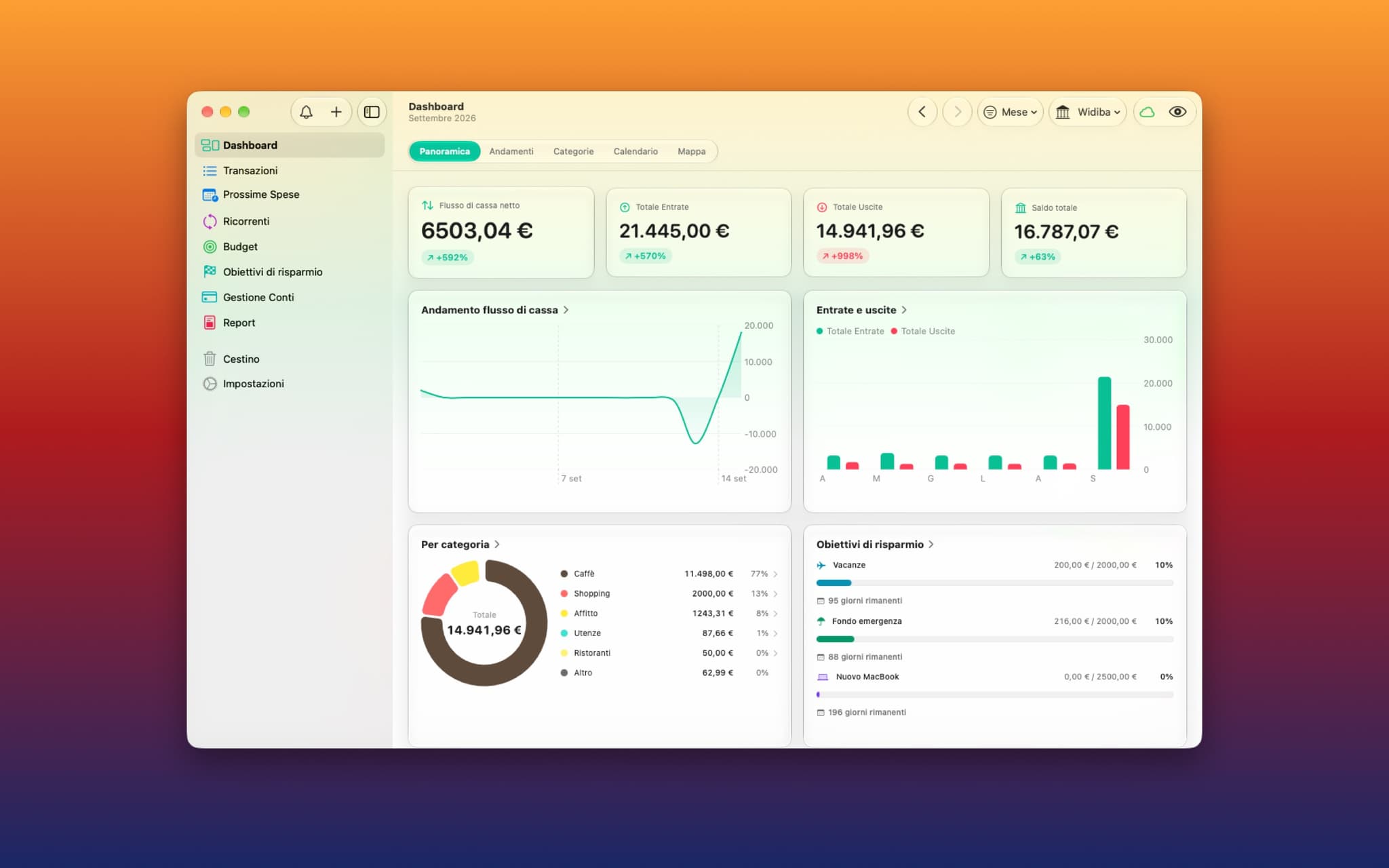The image size is (1389, 868).
Task: Open Mese period dropdown
Action: point(1011,112)
